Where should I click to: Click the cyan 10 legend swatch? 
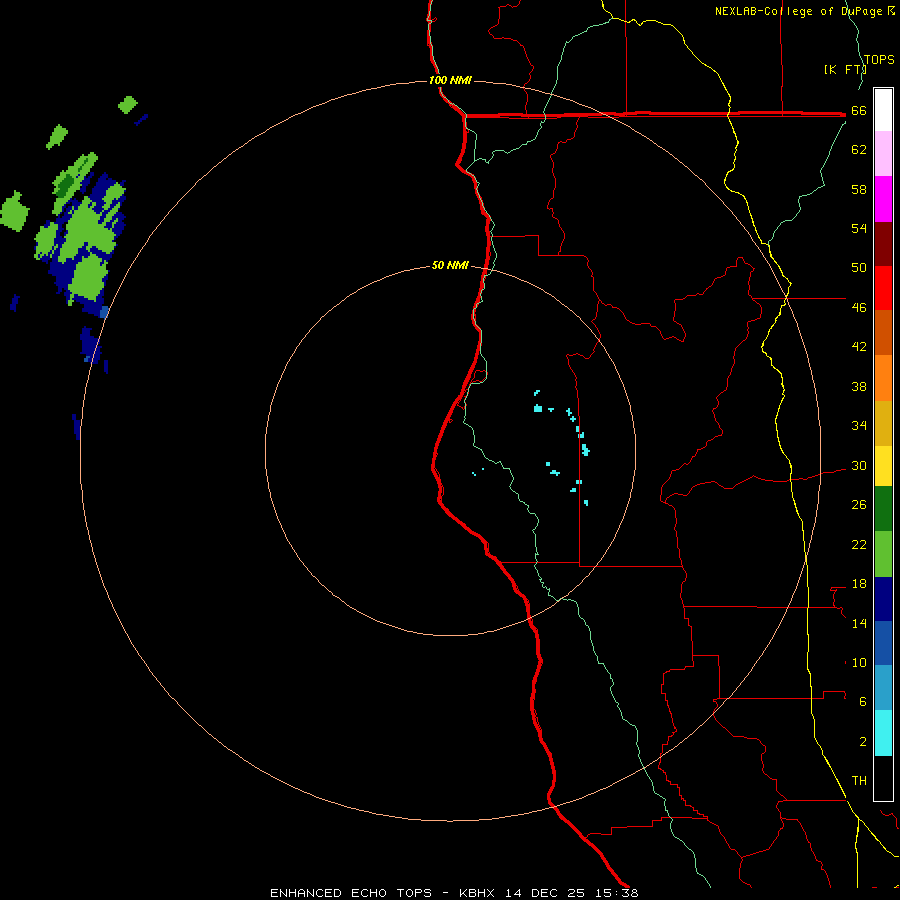[x=883, y=733]
